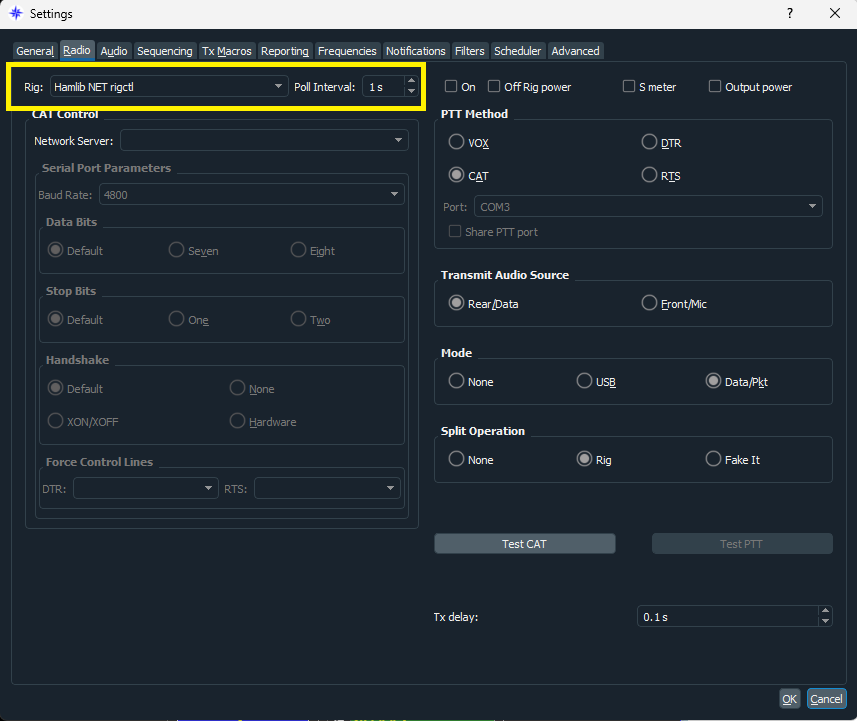The width and height of the screenshot is (857, 721).
Task: Select VOX as PTT method
Action: click(x=457, y=143)
